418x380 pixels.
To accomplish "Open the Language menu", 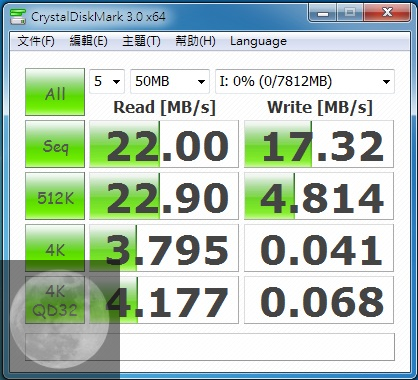I will [258, 41].
